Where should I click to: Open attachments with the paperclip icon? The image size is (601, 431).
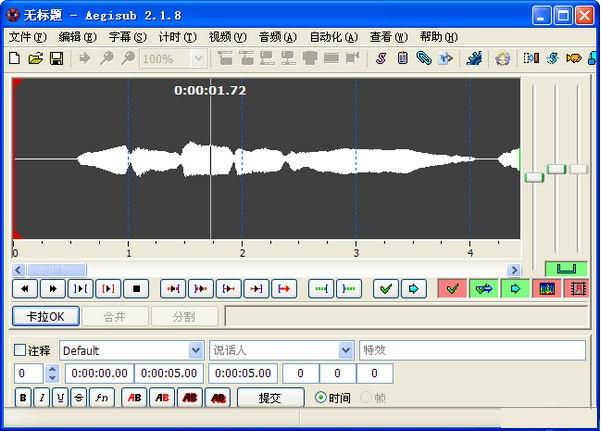[x=424, y=59]
